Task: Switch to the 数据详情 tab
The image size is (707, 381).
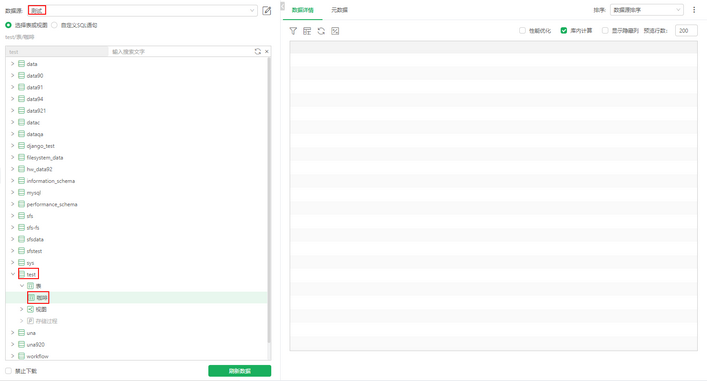Action: 303,10
